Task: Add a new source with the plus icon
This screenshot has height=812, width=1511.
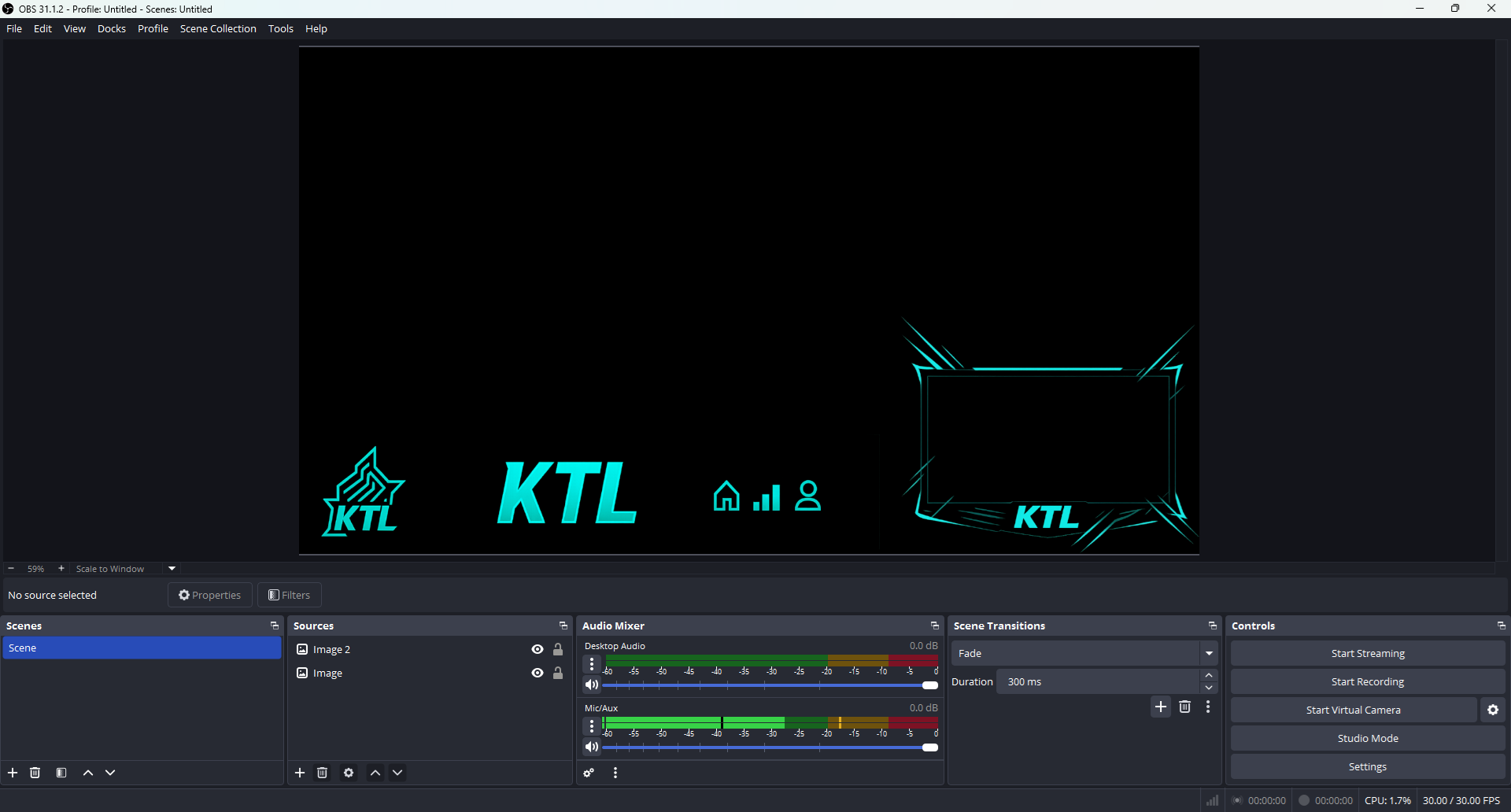Action: tap(300, 773)
